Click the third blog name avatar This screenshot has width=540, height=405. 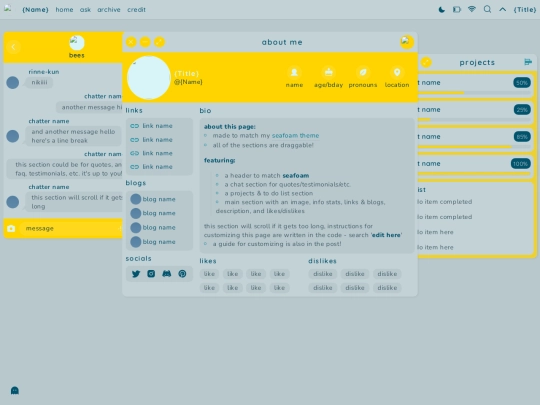[x=136, y=227]
